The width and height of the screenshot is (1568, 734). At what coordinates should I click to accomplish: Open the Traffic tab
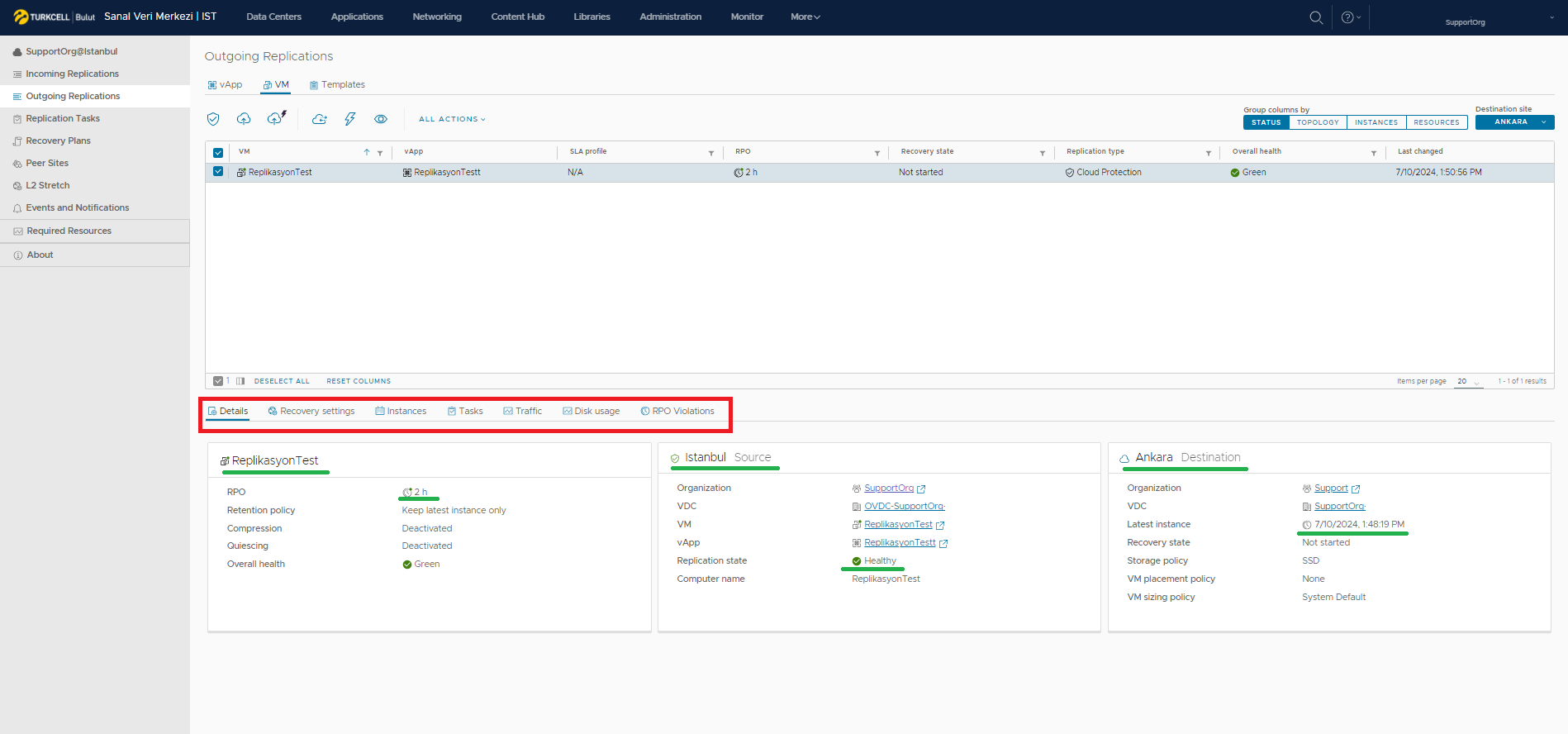coord(522,412)
